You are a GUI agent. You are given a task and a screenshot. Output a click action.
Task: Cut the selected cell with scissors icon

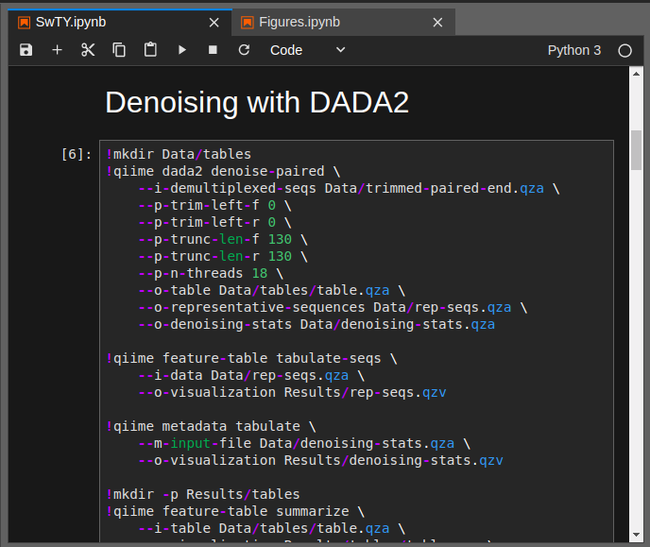click(88, 50)
